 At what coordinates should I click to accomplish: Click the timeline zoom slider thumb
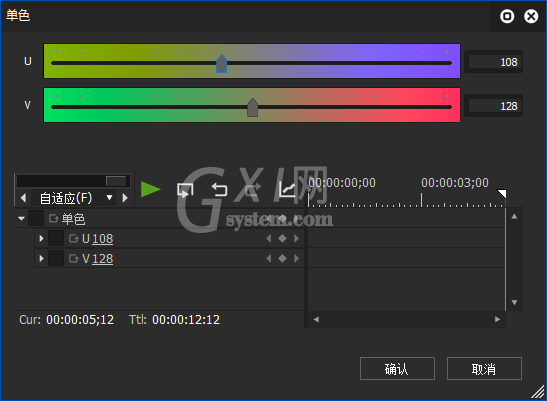pyautogui.click(x=116, y=181)
